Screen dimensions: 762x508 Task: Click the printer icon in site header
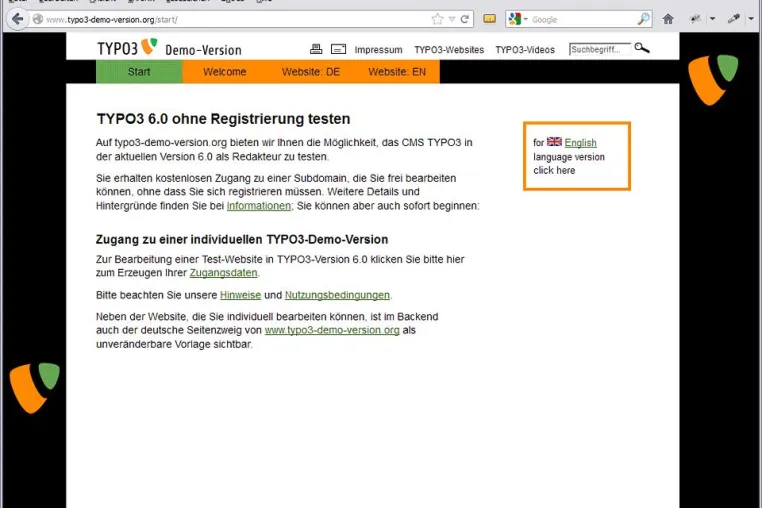click(316, 49)
